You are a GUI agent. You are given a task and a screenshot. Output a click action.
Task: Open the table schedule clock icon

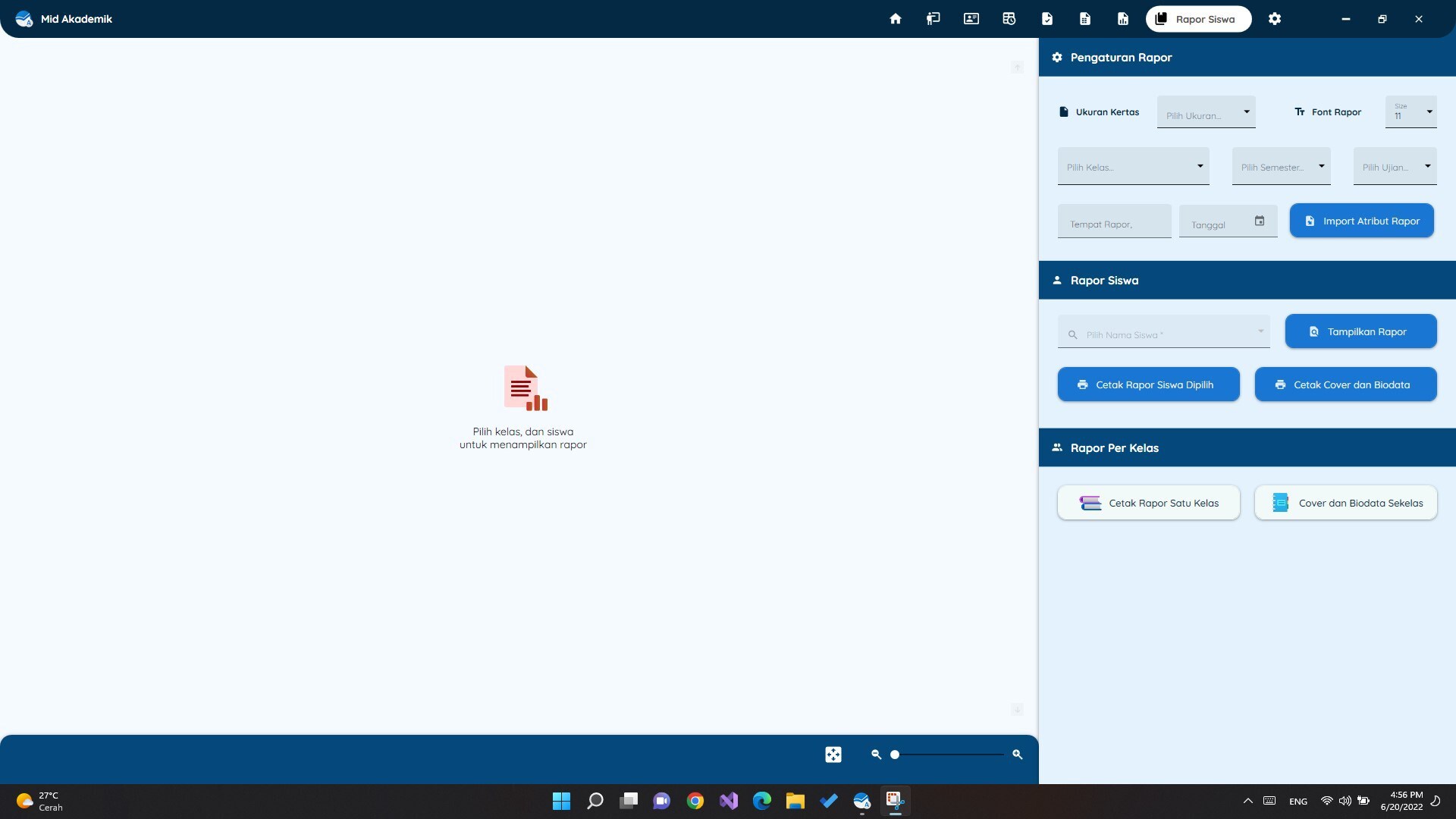point(1009,19)
